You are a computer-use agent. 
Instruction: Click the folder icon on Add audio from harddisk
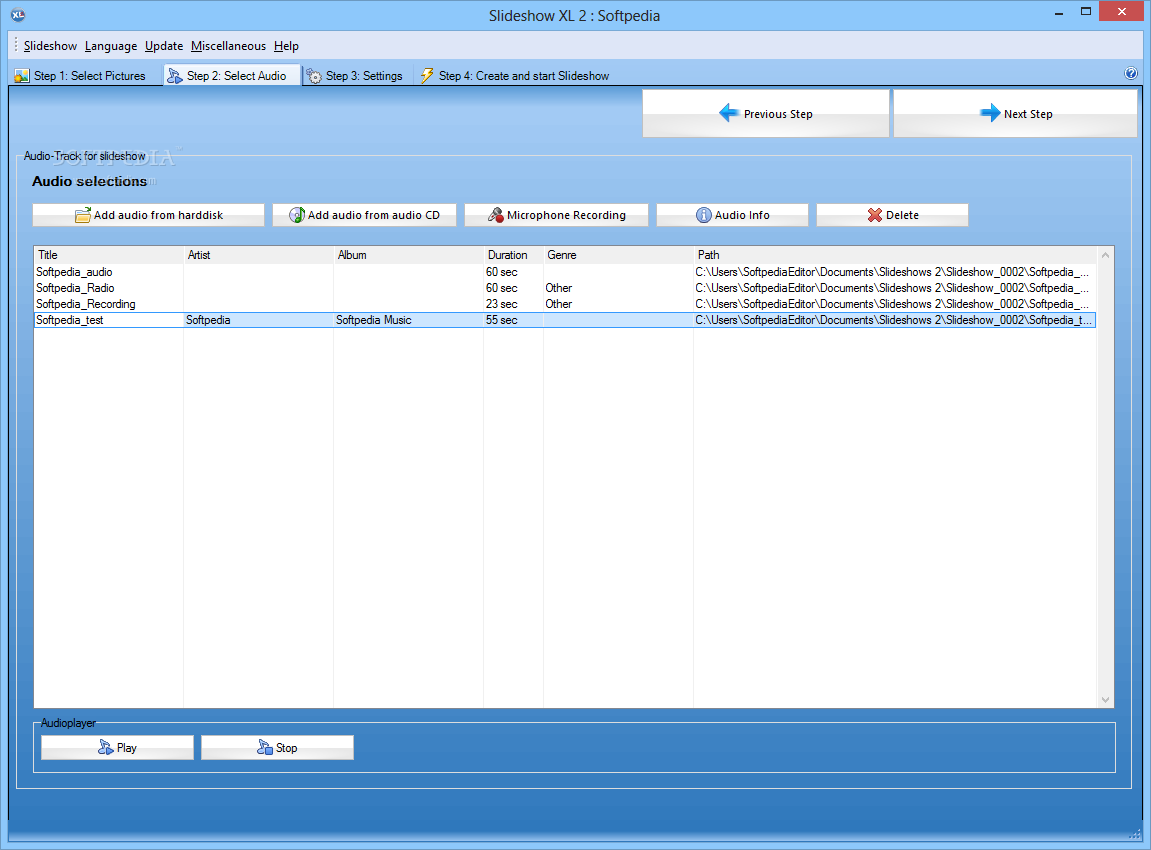point(83,215)
